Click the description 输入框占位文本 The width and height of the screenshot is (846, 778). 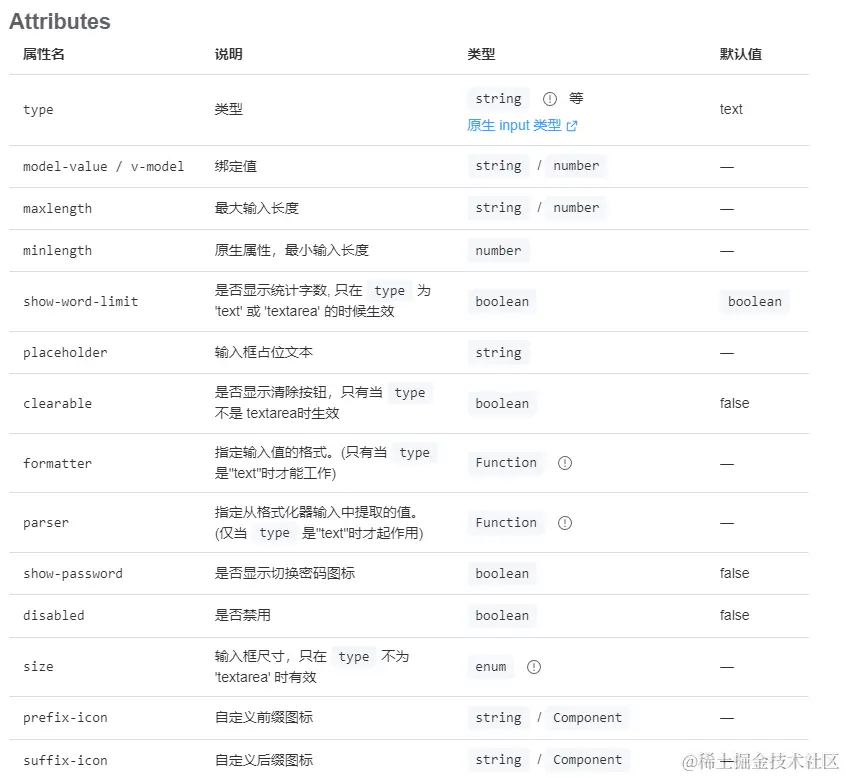coord(263,352)
